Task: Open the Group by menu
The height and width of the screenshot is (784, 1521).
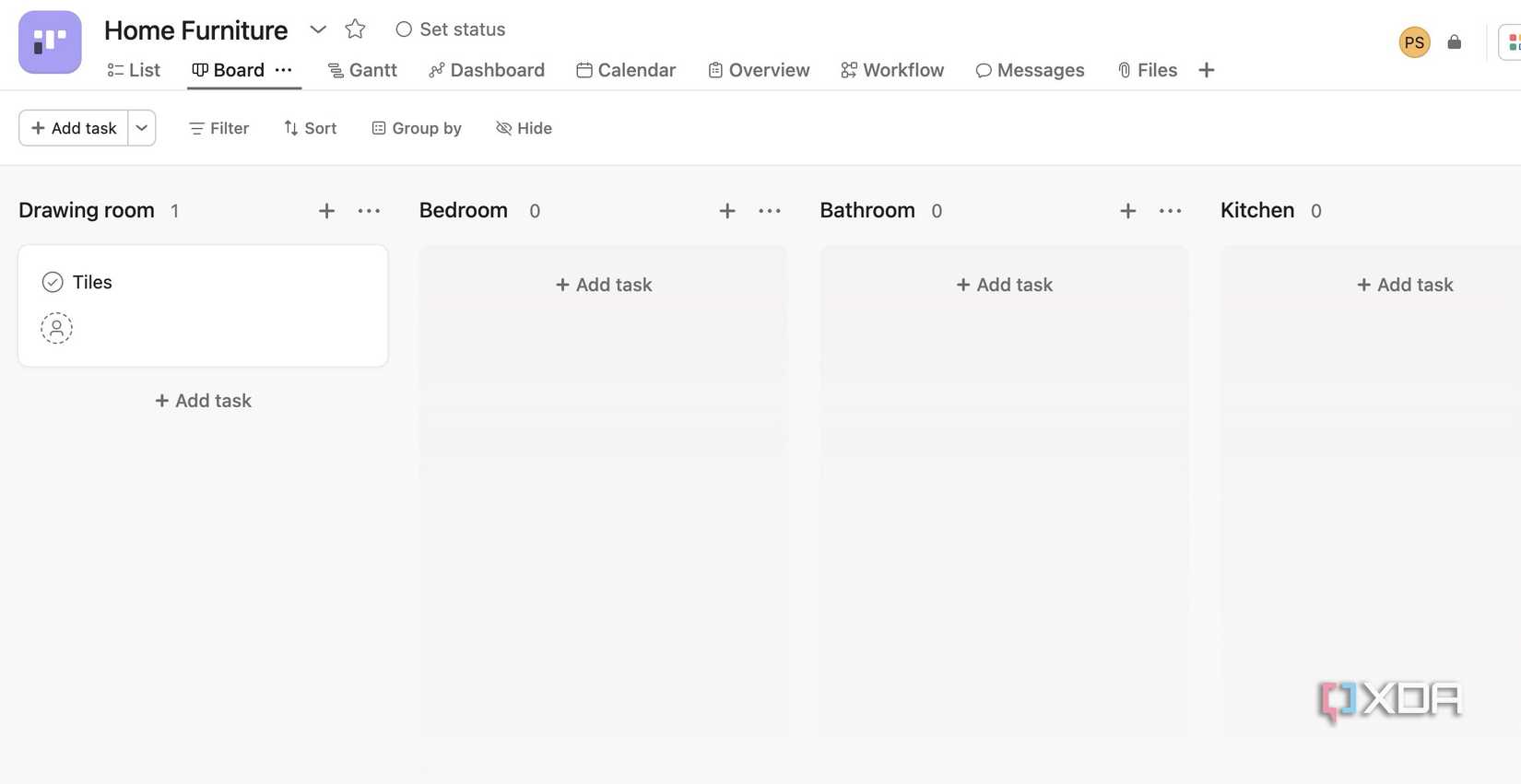Action: coord(417,128)
